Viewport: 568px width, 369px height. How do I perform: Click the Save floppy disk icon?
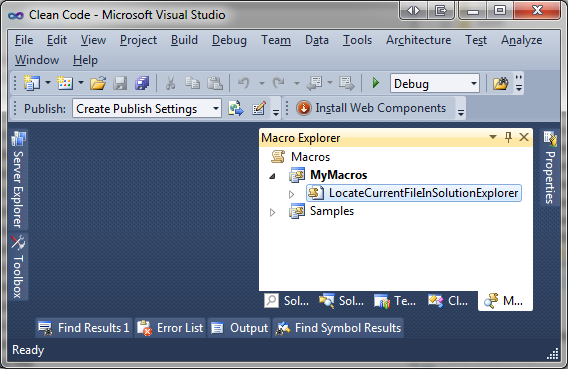(120, 84)
